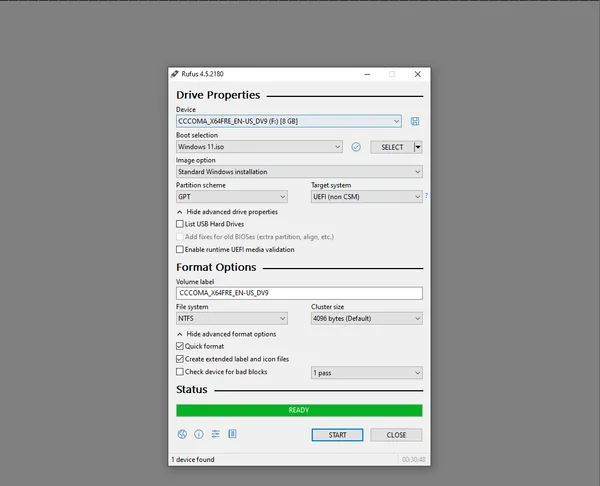Open the SELECT button's arrow dropdown
This screenshot has height=486, width=600.
coord(418,147)
